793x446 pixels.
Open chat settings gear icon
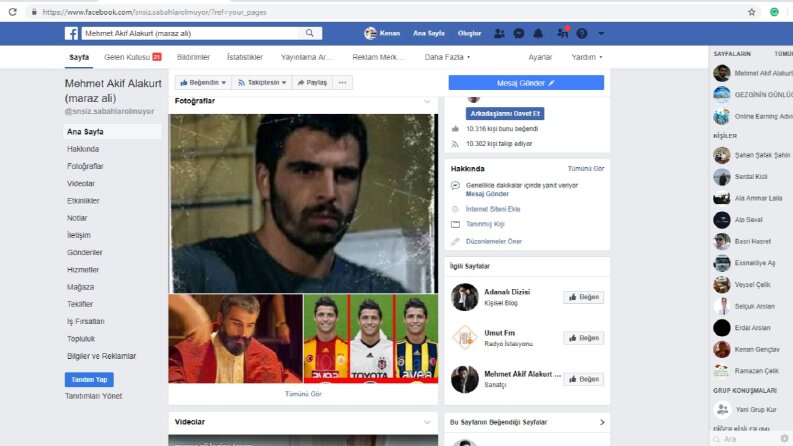[x=784, y=438]
